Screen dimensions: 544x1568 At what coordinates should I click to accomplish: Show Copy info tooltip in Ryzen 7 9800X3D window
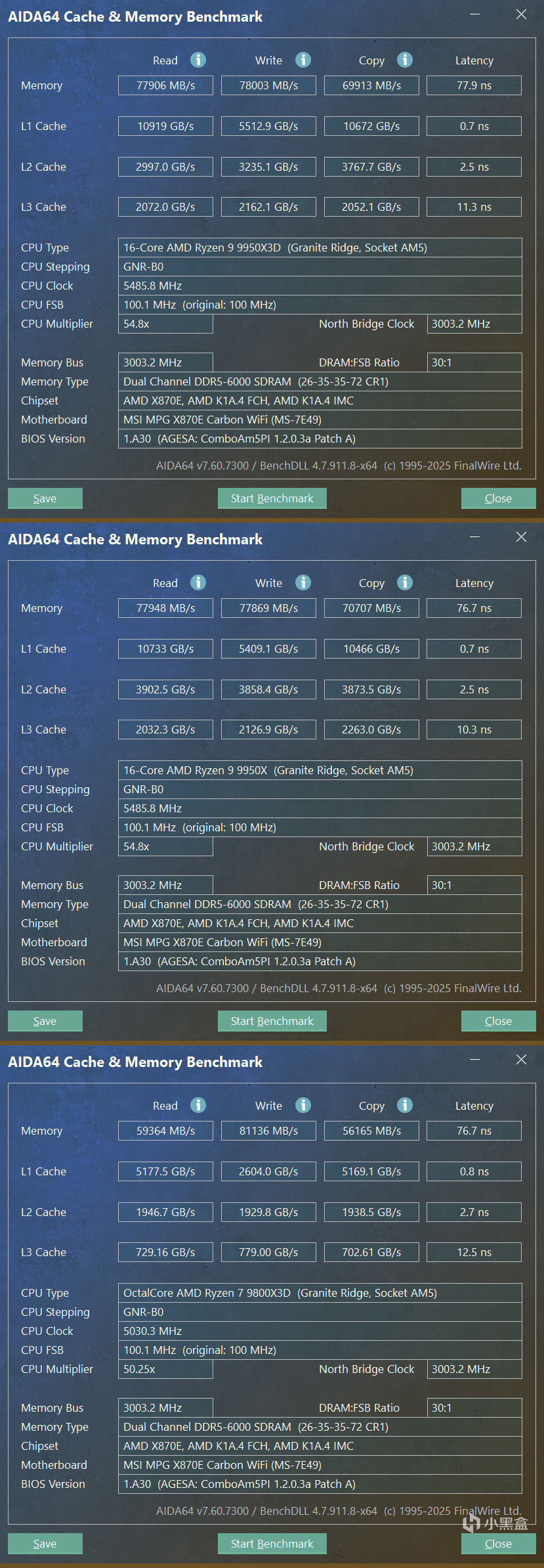pos(405,1105)
